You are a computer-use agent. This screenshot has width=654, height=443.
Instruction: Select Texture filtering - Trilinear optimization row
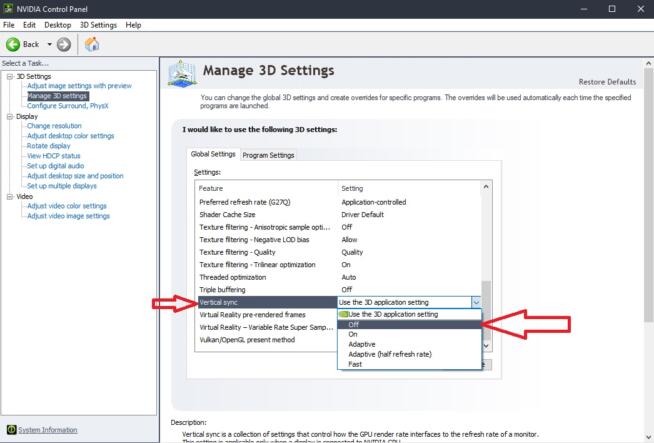point(338,264)
